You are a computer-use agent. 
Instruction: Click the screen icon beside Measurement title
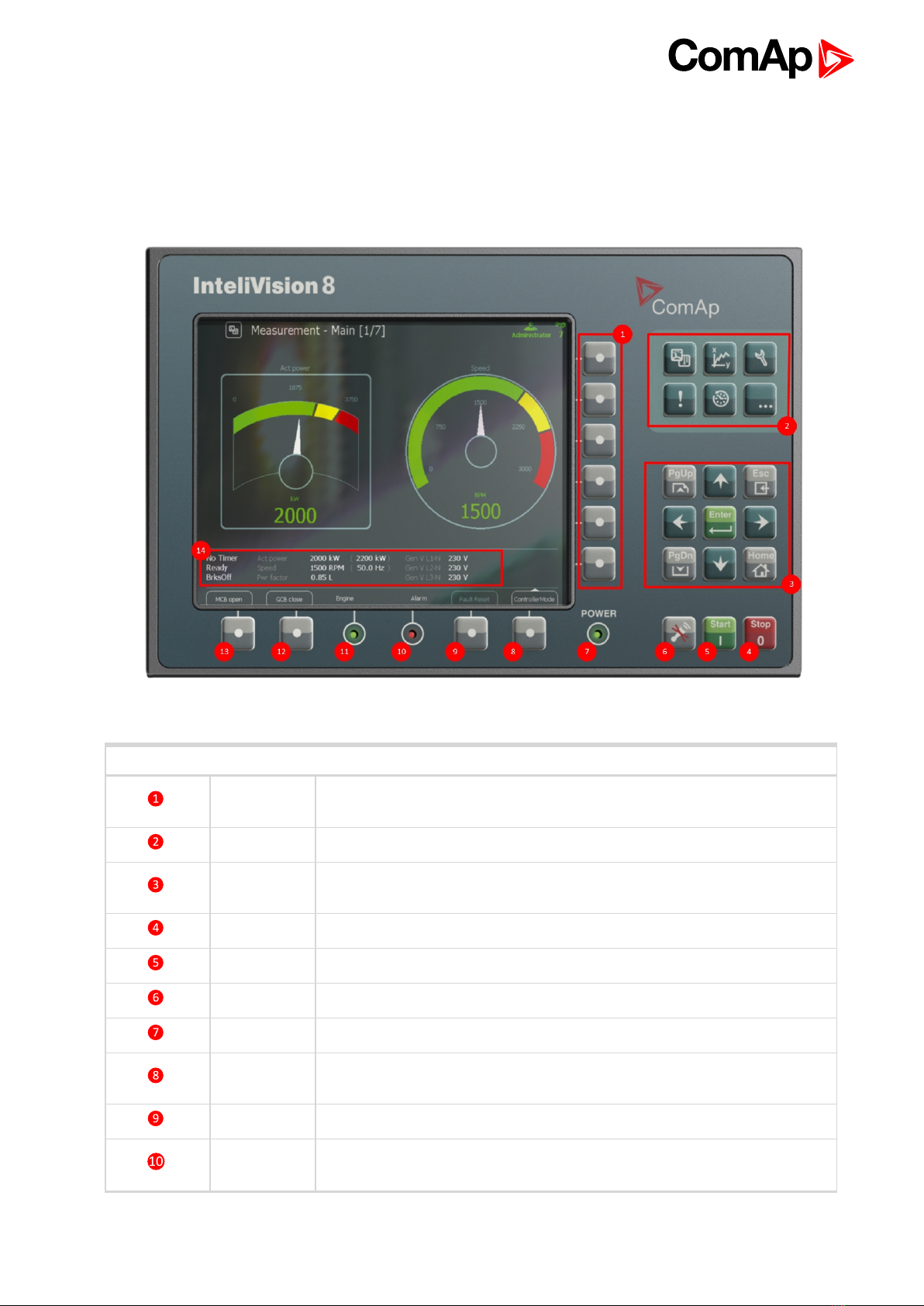tap(233, 330)
